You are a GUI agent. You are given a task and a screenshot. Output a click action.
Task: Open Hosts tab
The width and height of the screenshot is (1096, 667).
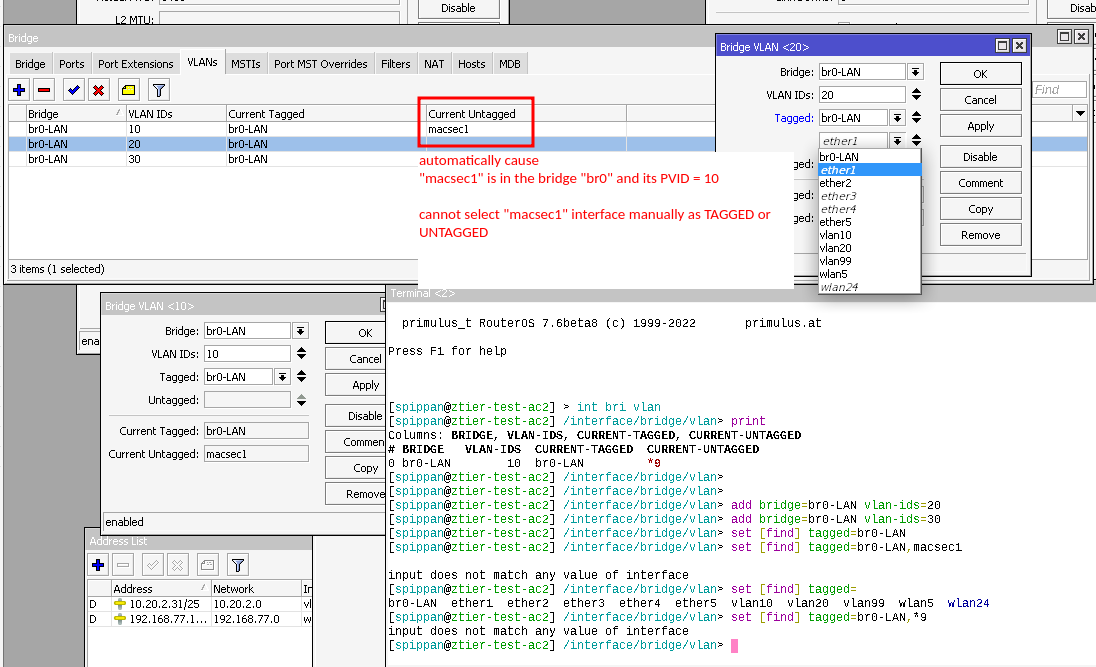pyautogui.click(x=471, y=64)
